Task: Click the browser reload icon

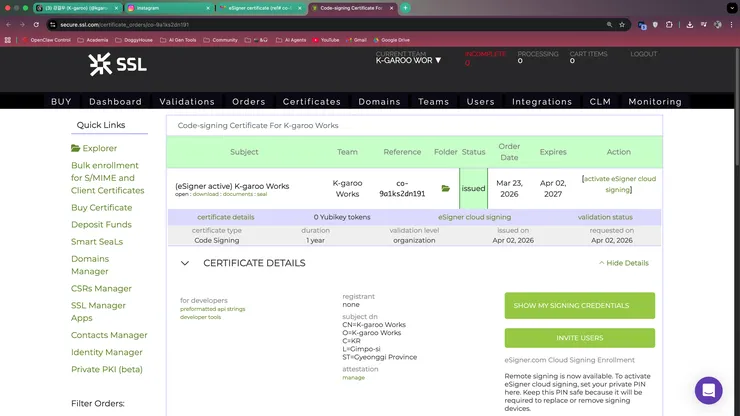Action: tap(34, 24)
